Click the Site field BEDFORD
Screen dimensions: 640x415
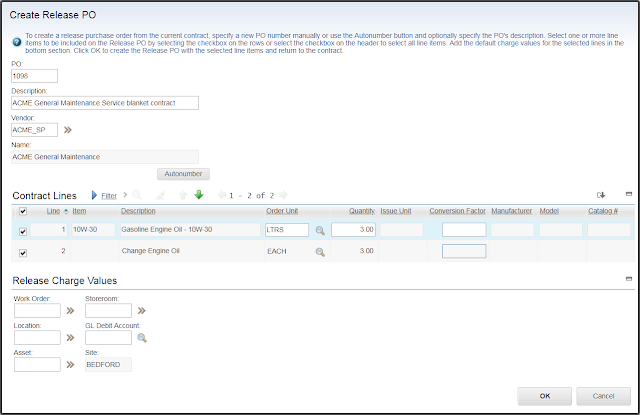(x=108, y=364)
